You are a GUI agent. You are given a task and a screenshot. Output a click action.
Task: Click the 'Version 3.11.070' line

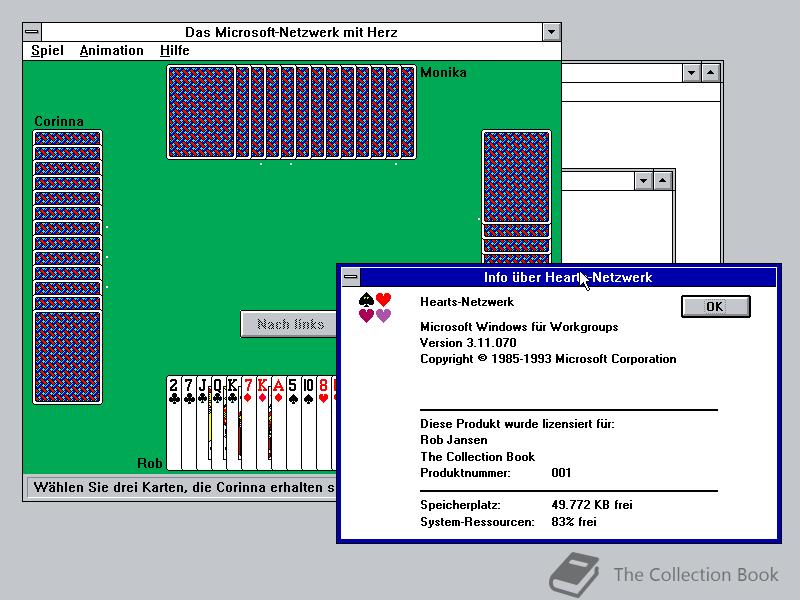pyautogui.click(x=468, y=343)
